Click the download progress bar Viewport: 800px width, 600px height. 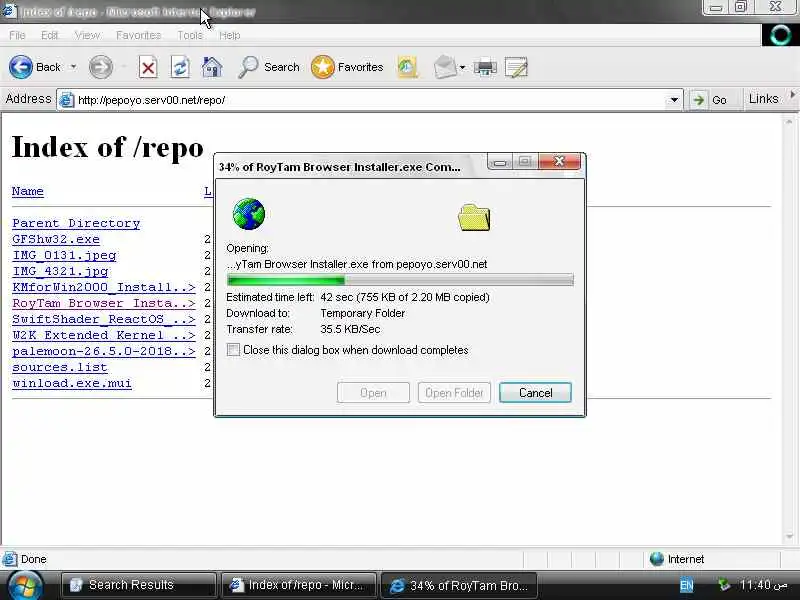tap(400, 280)
